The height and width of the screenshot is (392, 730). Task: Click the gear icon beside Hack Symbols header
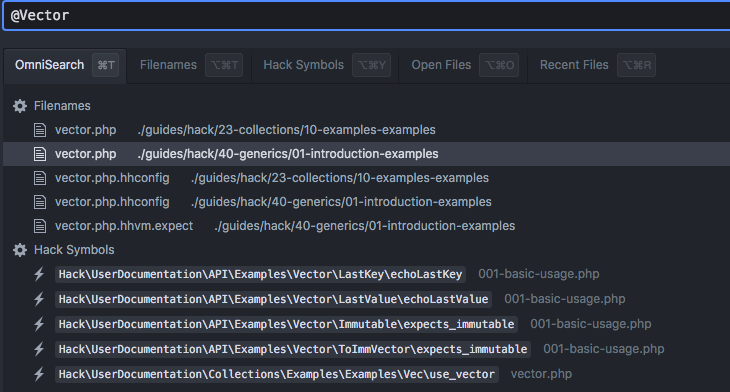point(20,250)
